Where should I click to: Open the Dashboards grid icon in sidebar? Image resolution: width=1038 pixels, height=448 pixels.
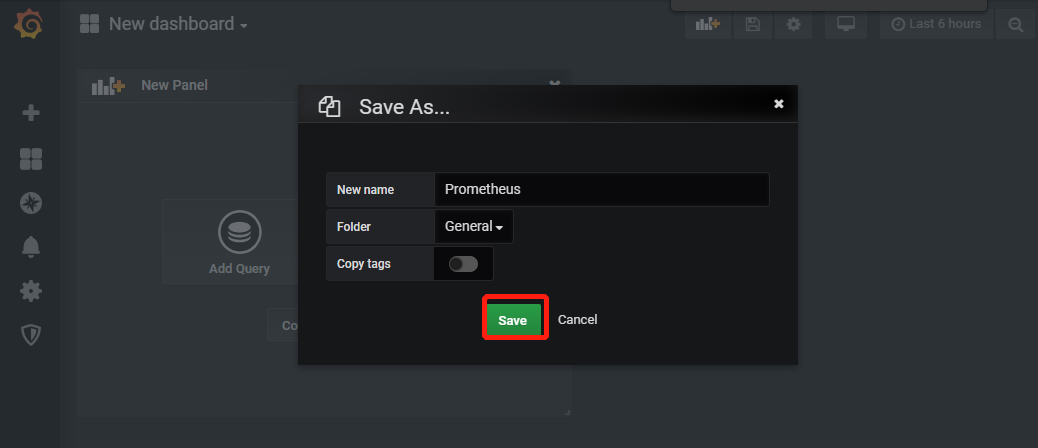click(x=31, y=159)
